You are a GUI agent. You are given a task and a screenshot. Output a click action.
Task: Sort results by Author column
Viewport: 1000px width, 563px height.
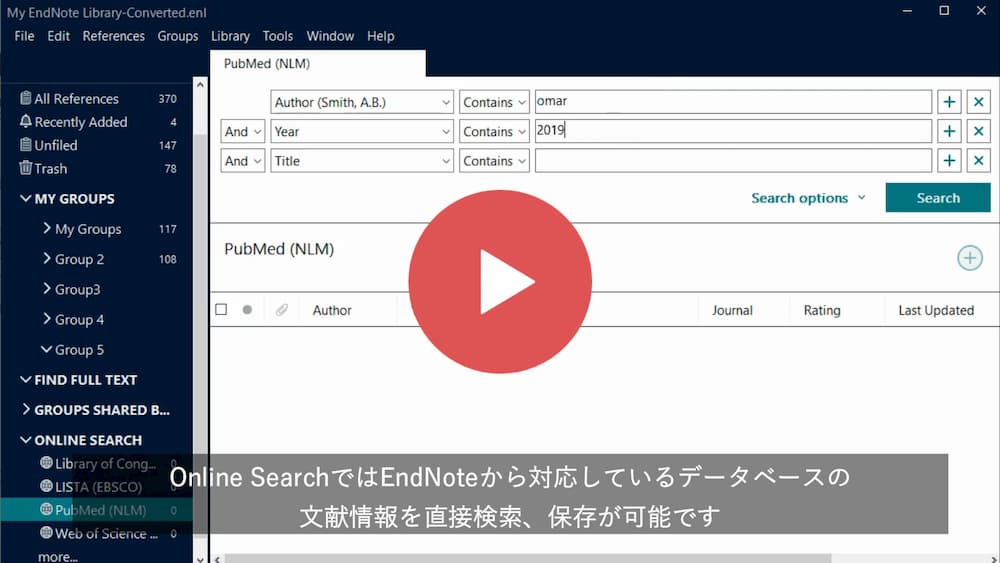tap(332, 310)
